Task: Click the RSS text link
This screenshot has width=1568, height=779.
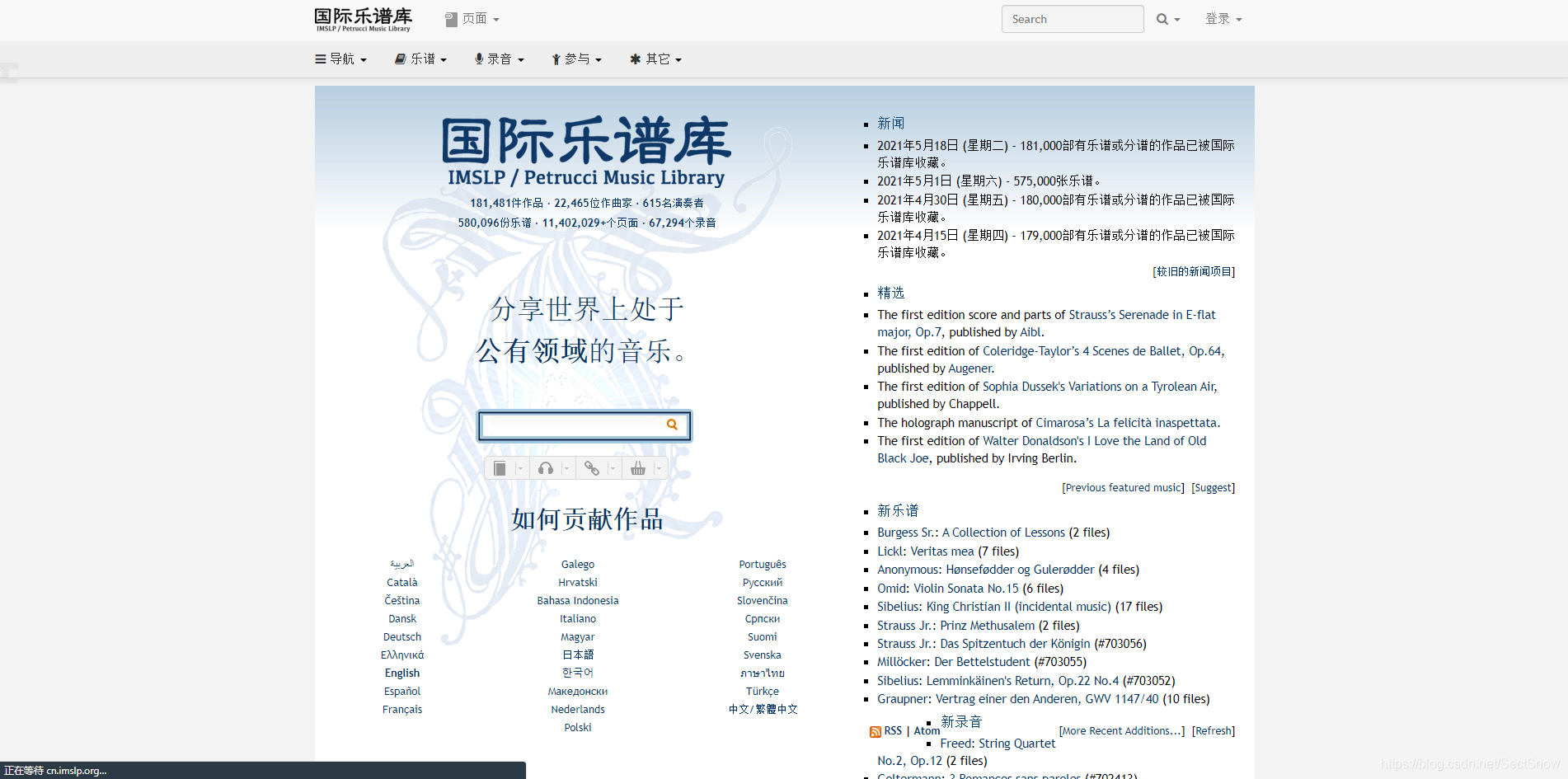Action: [x=893, y=731]
